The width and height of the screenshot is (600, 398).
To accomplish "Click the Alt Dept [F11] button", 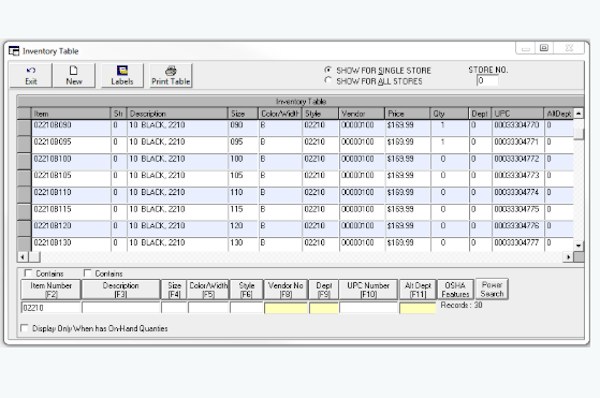I will click(x=417, y=289).
